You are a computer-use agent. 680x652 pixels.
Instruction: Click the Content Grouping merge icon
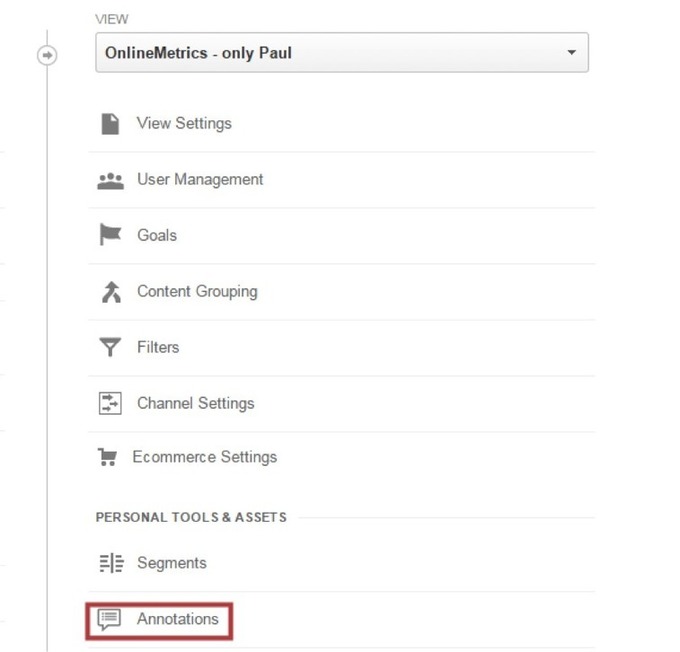111,292
